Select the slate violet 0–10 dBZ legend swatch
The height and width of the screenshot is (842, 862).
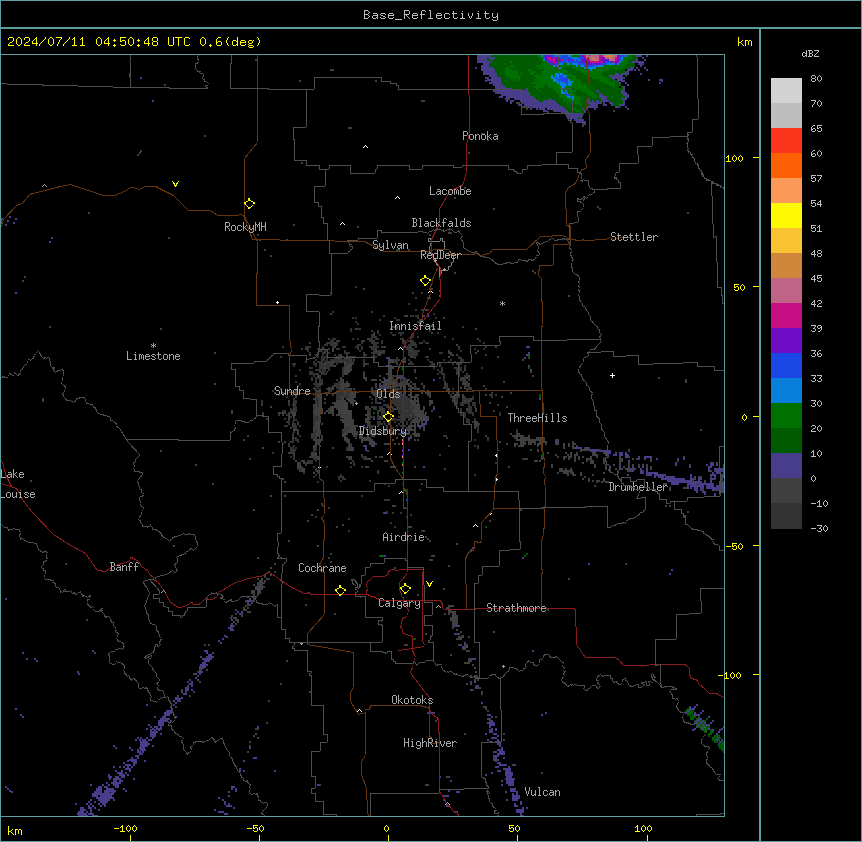(786, 466)
